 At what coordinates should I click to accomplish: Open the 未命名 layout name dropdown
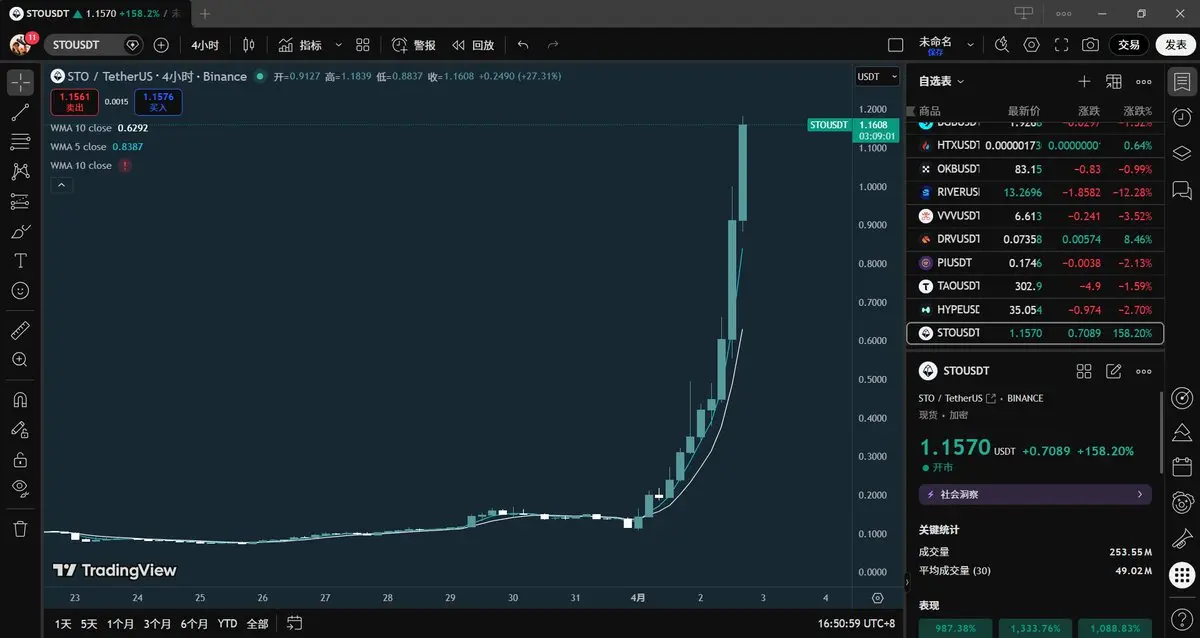[944, 45]
